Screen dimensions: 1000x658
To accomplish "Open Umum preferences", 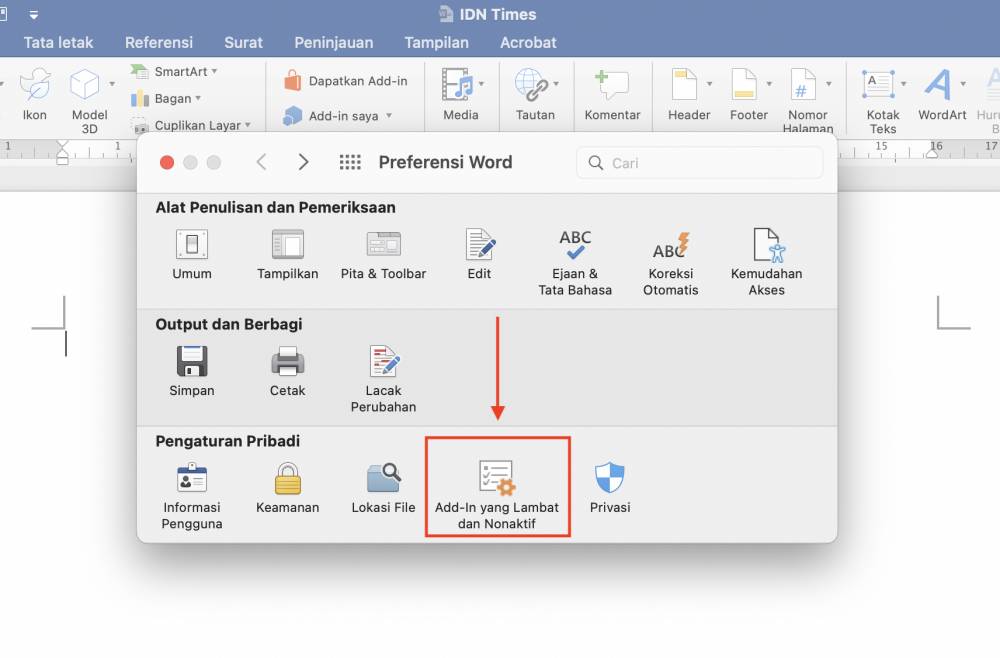I will 191,254.
